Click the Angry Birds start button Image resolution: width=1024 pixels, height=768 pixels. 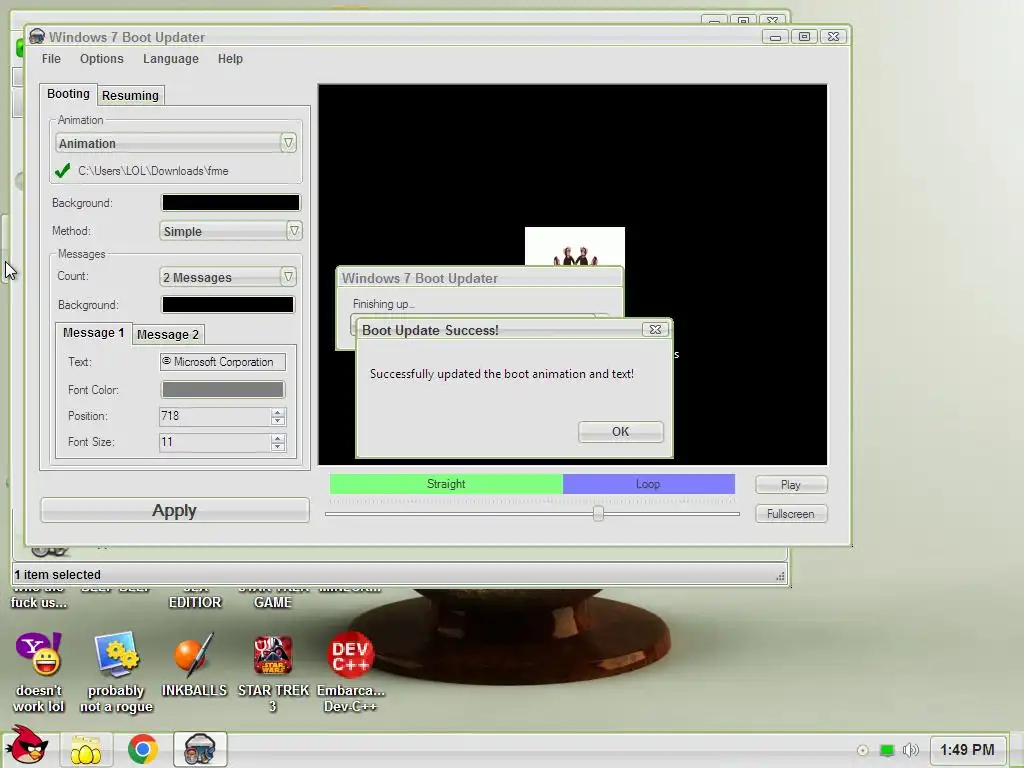(26, 746)
